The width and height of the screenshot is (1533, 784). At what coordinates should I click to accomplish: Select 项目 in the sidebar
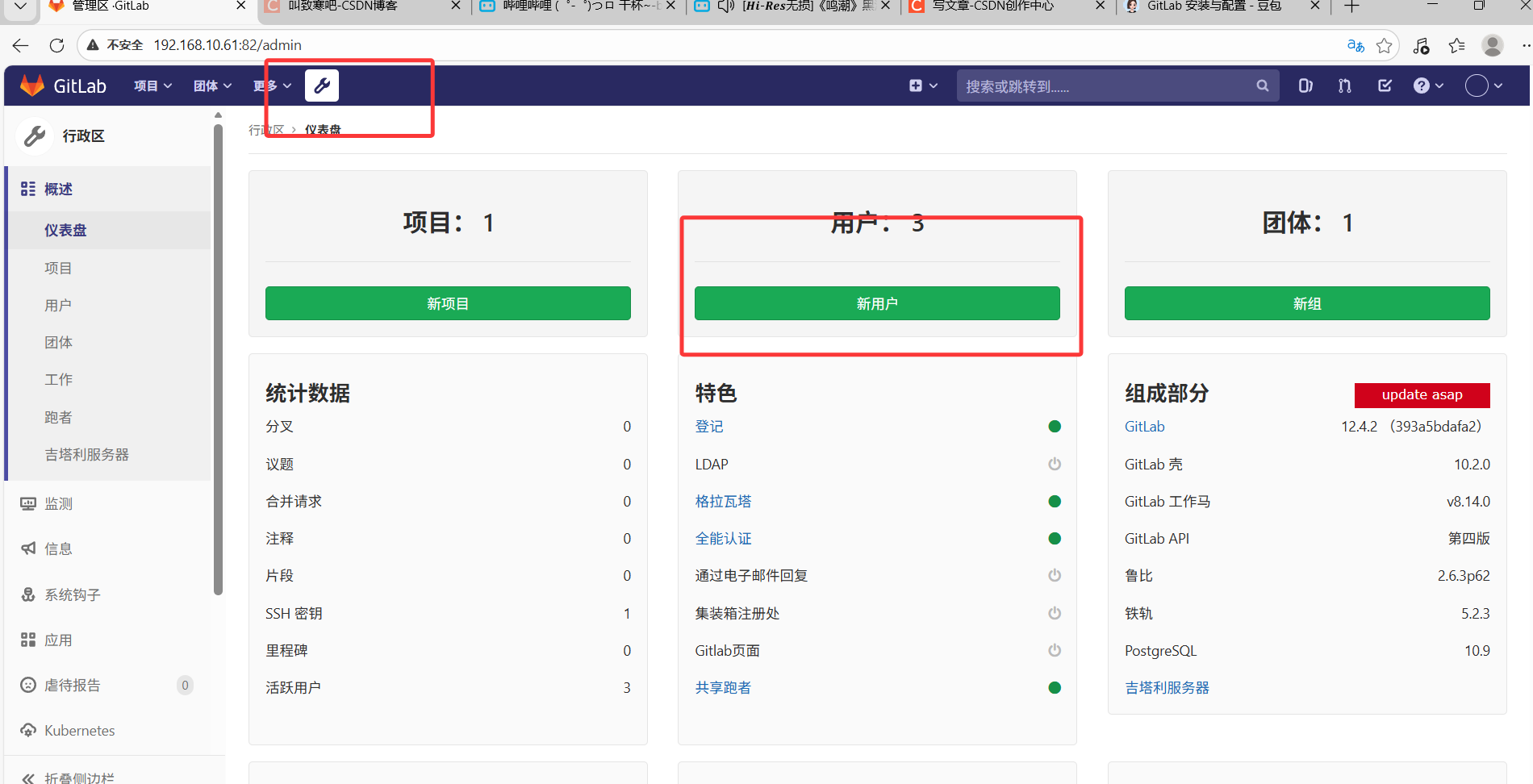pos(58,268)
